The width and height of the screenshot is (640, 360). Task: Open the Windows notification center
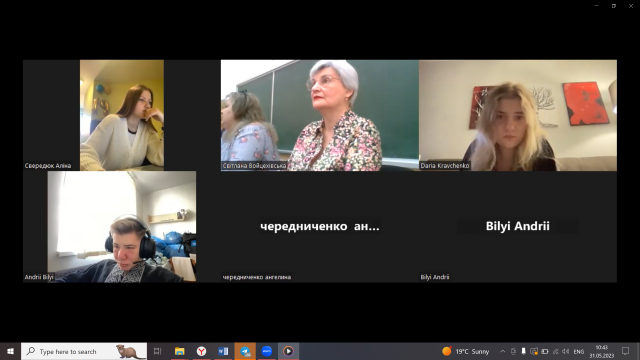pyautogui.click(x=625, y=351)
